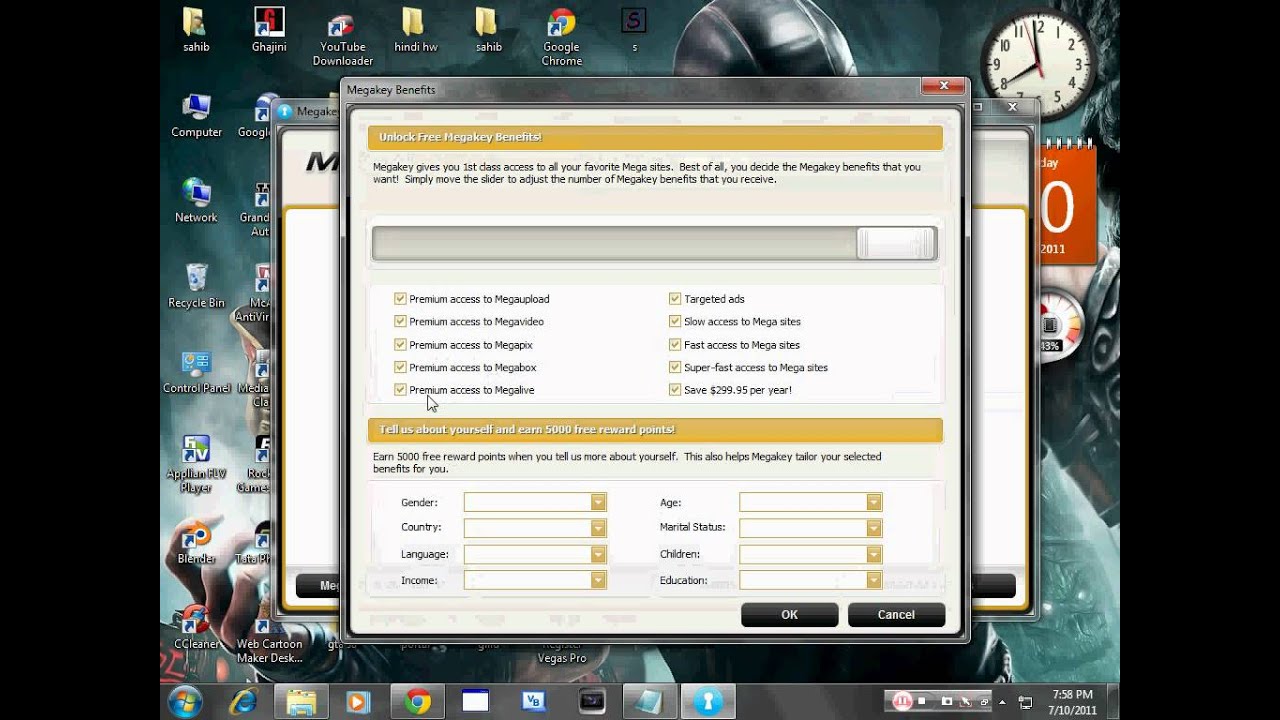The image size is (1280, 720).
Task: Confirm with the OK button
Action: [x=789, y=614]
